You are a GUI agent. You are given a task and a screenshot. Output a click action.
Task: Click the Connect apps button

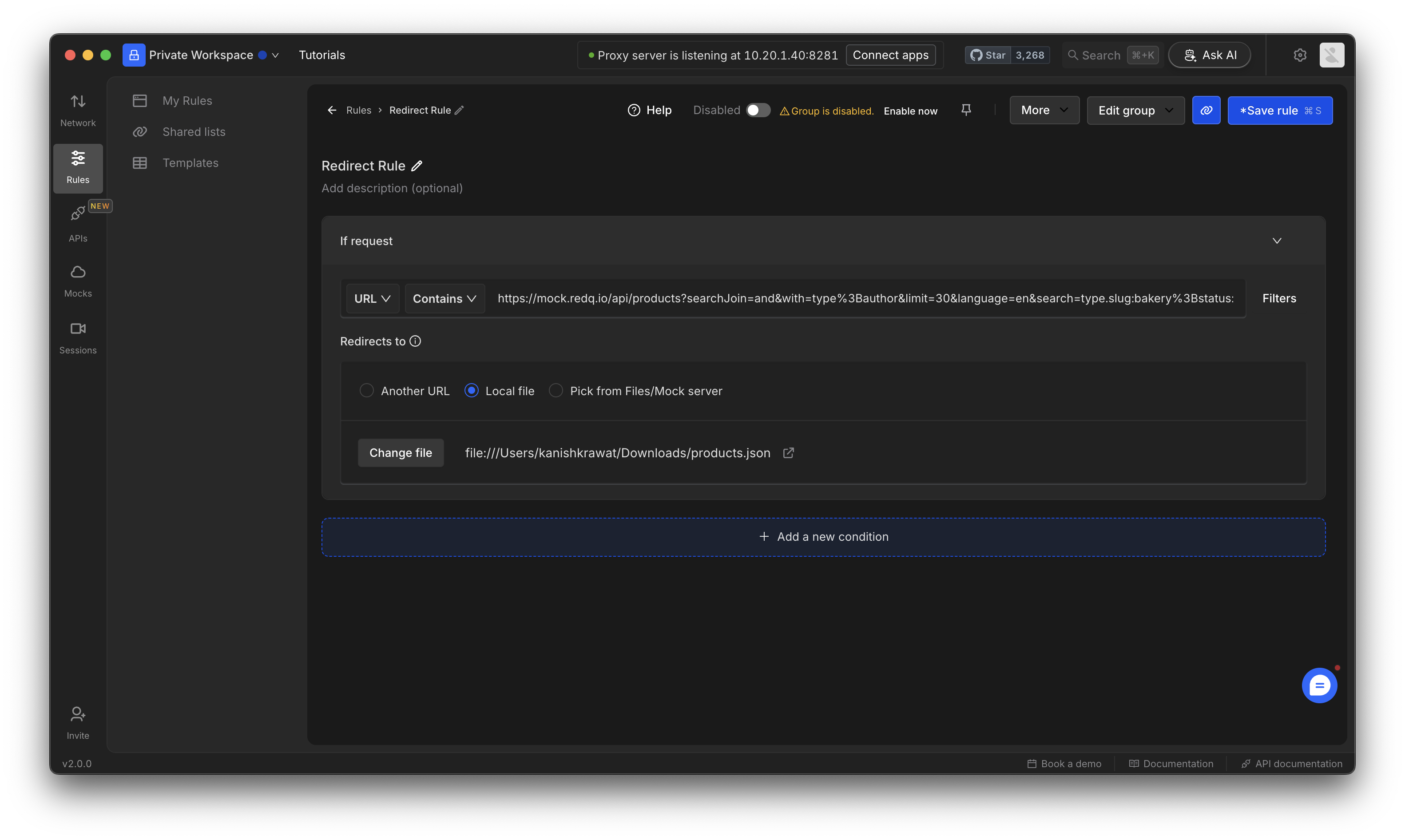click(890, 54)
